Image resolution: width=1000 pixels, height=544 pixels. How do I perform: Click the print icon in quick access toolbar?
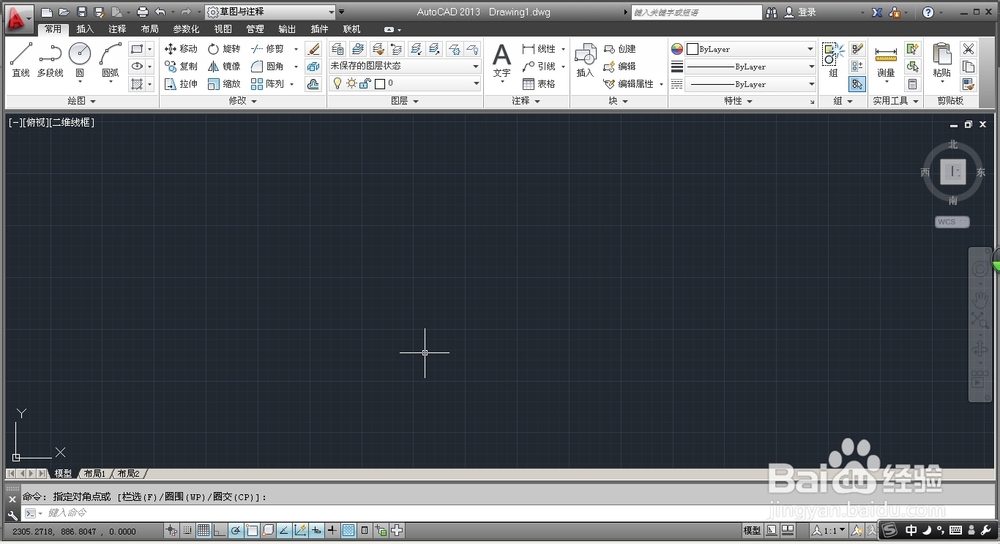click(x=142, y=11)
